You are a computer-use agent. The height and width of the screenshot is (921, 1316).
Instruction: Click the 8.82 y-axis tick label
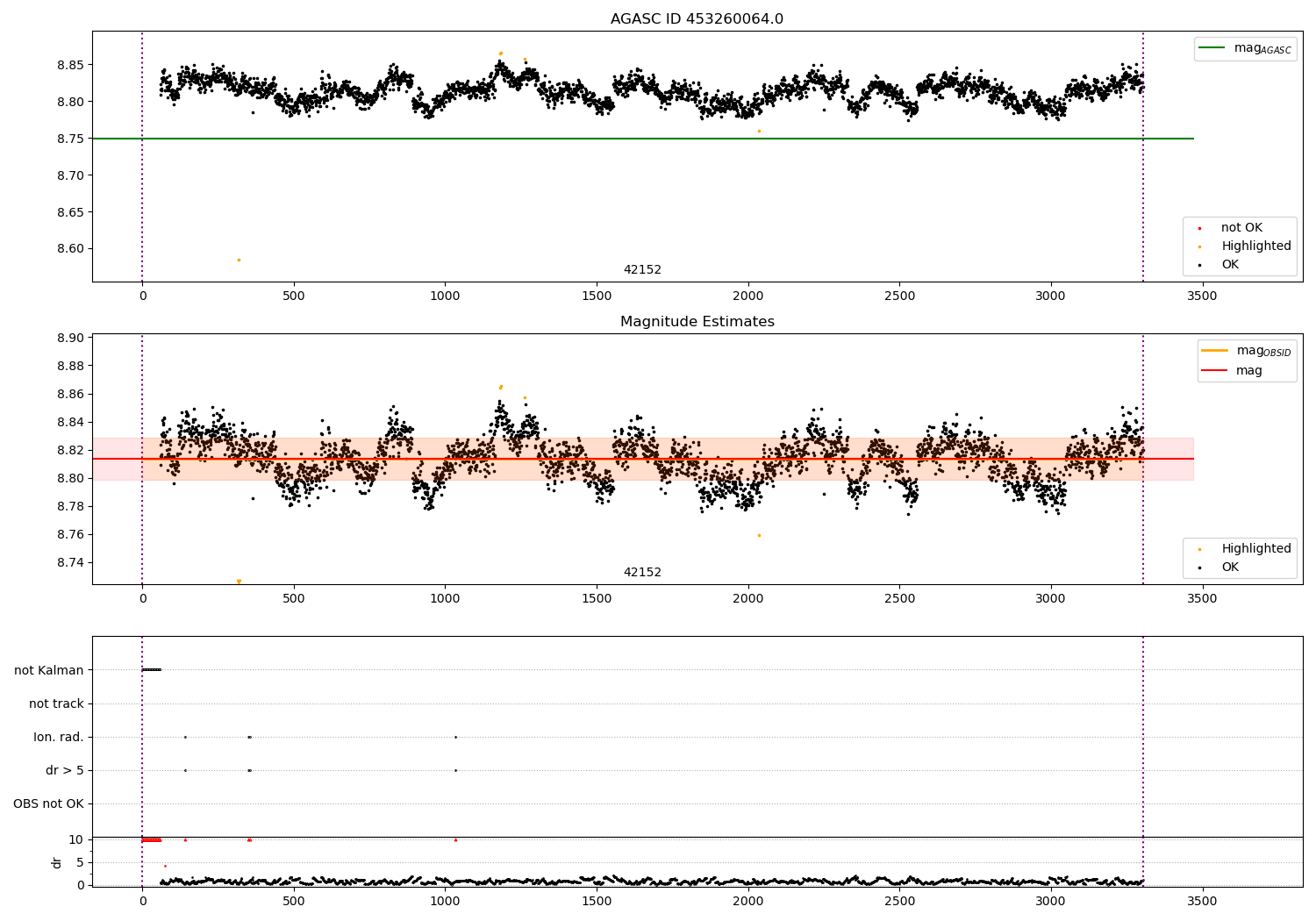70,450
